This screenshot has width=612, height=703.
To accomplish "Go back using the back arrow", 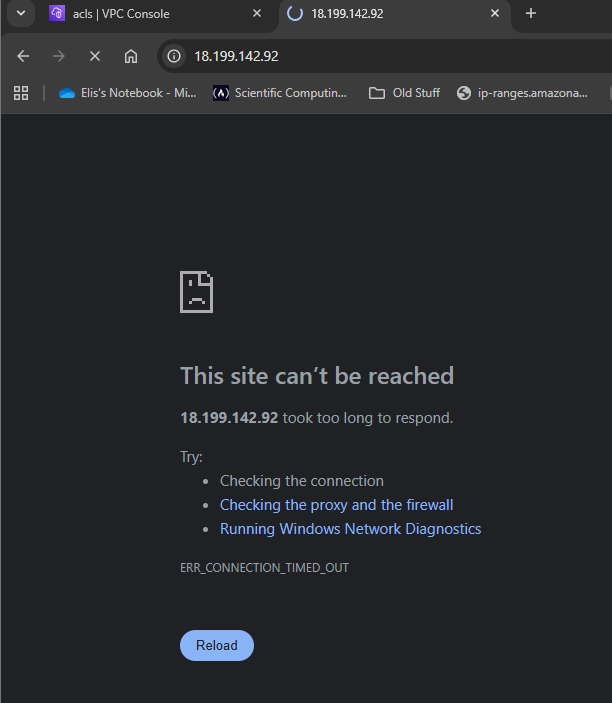I will (x=23, y=56).
